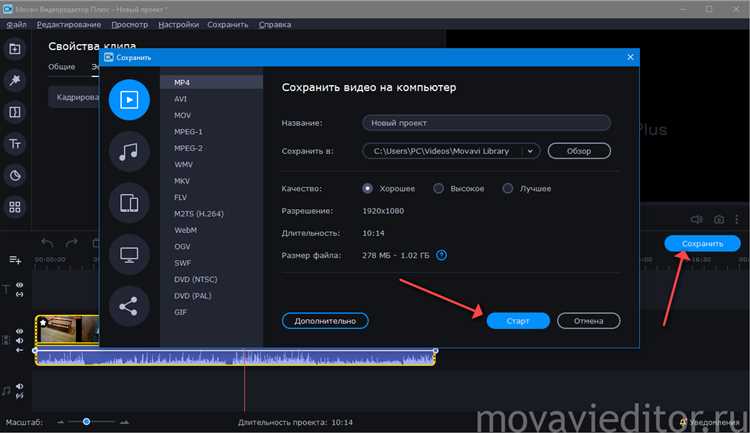The width and height of the screenshot is (750, 433).
Task: Open the Справка menu
Action: point(275,24)
